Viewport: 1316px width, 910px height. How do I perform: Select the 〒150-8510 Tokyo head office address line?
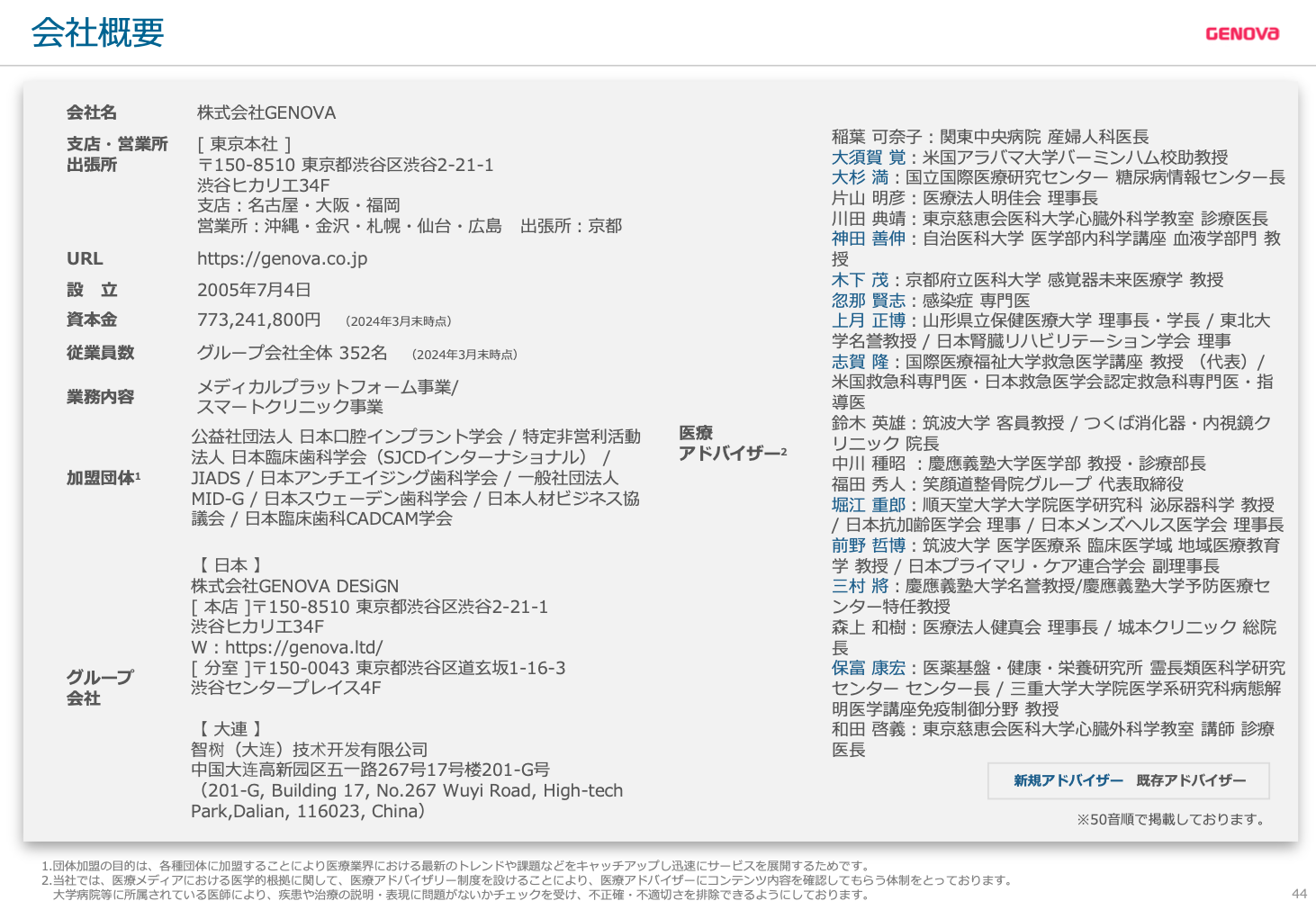[345, 165]
